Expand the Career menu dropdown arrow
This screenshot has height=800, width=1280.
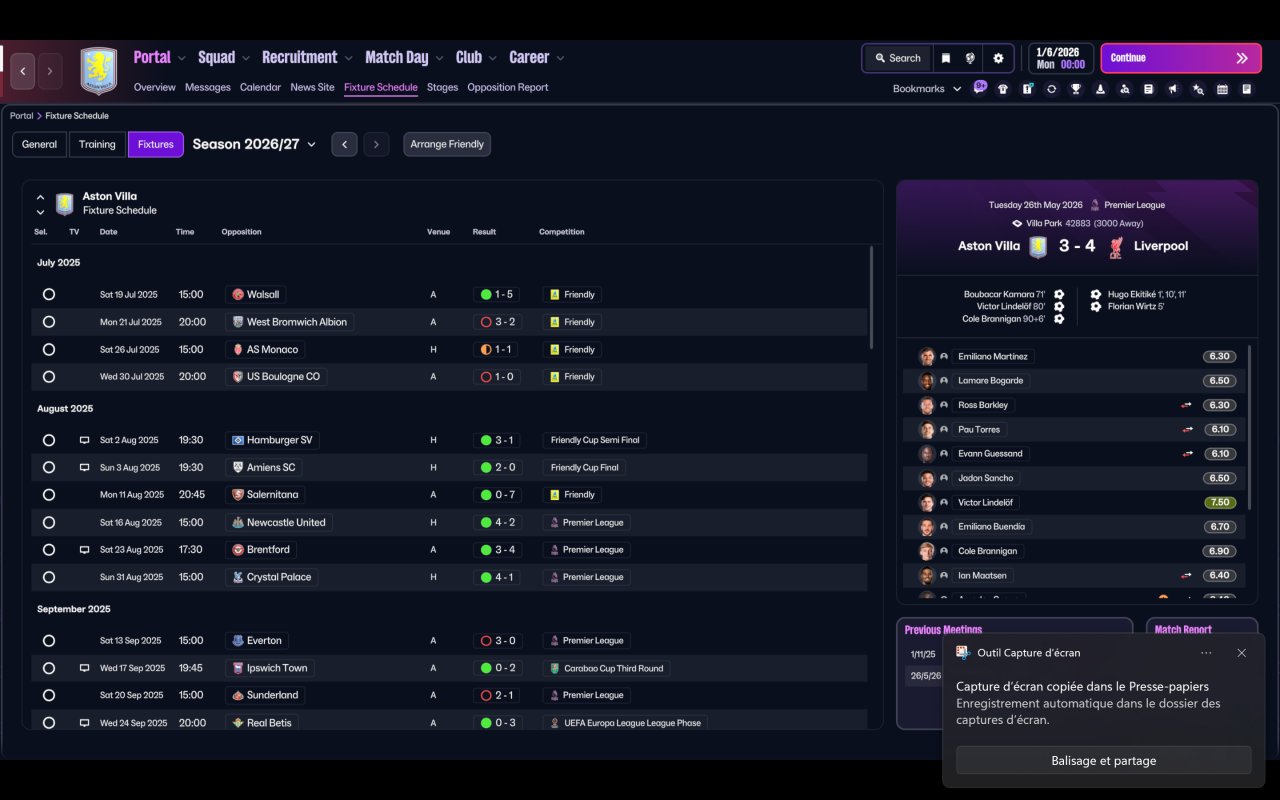pyautogui.click(x=560, y=58)
